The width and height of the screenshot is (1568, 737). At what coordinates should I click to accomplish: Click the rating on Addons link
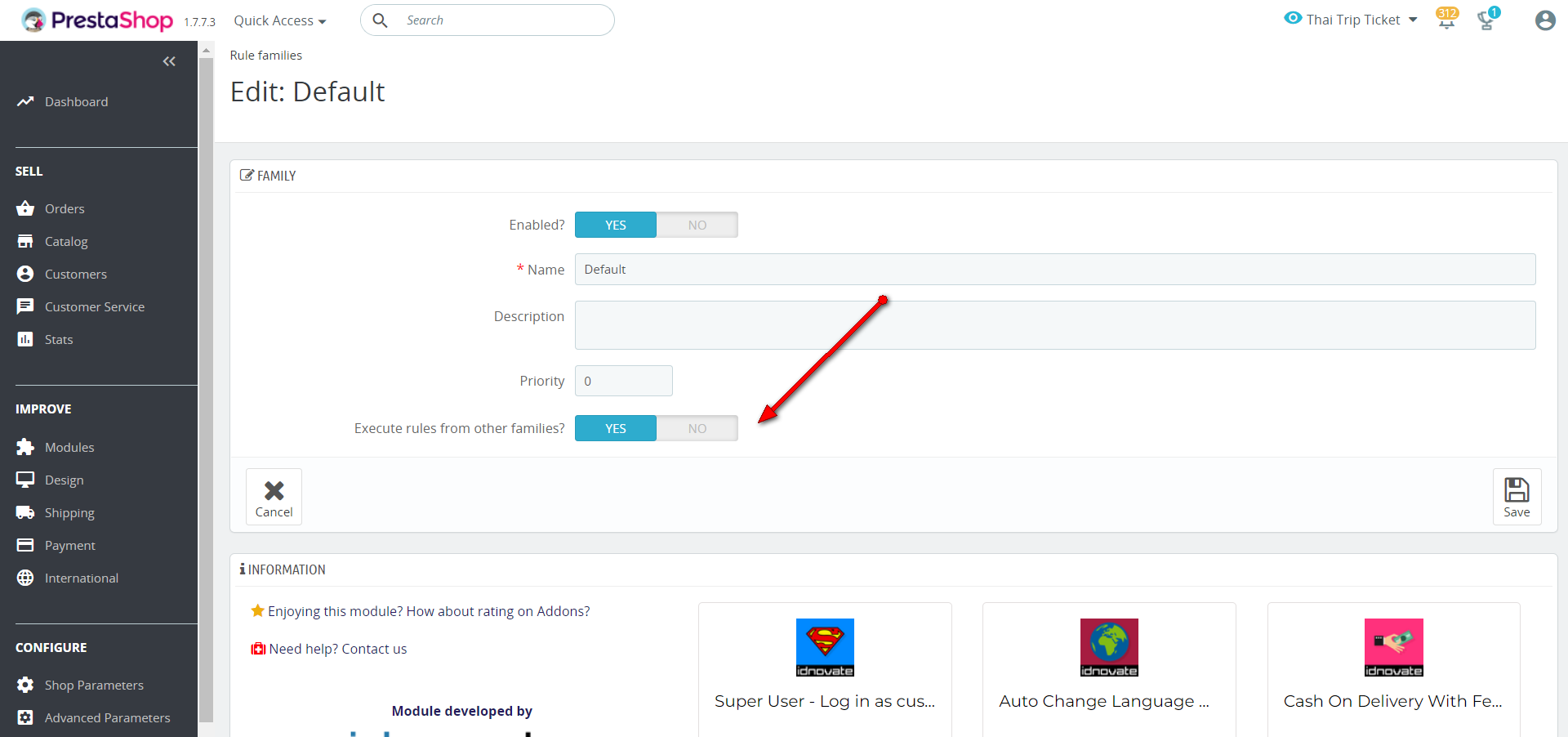pos(429,611)
